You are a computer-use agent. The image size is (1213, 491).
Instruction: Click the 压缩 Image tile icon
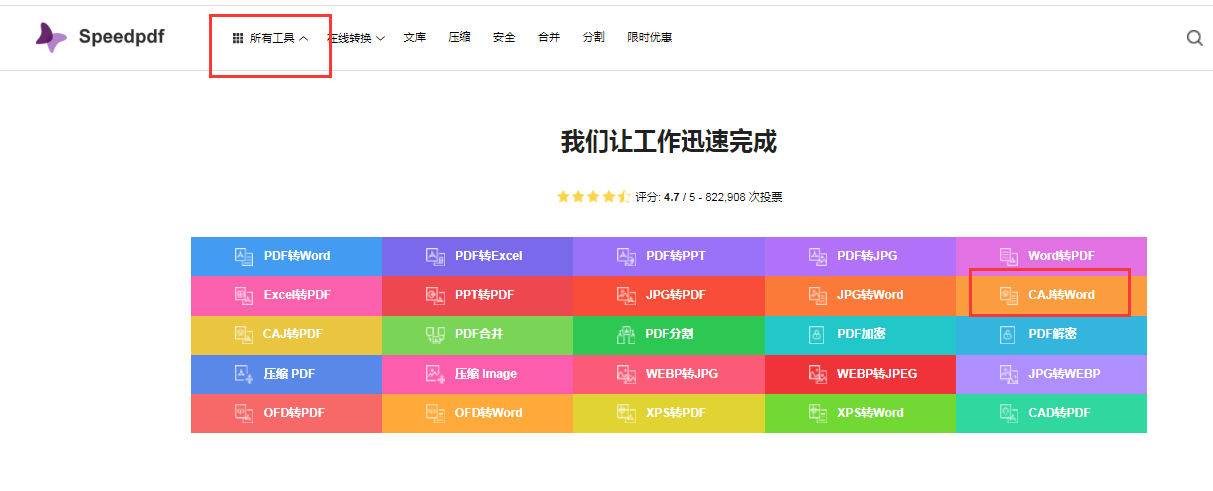click(x=435, y=374)
